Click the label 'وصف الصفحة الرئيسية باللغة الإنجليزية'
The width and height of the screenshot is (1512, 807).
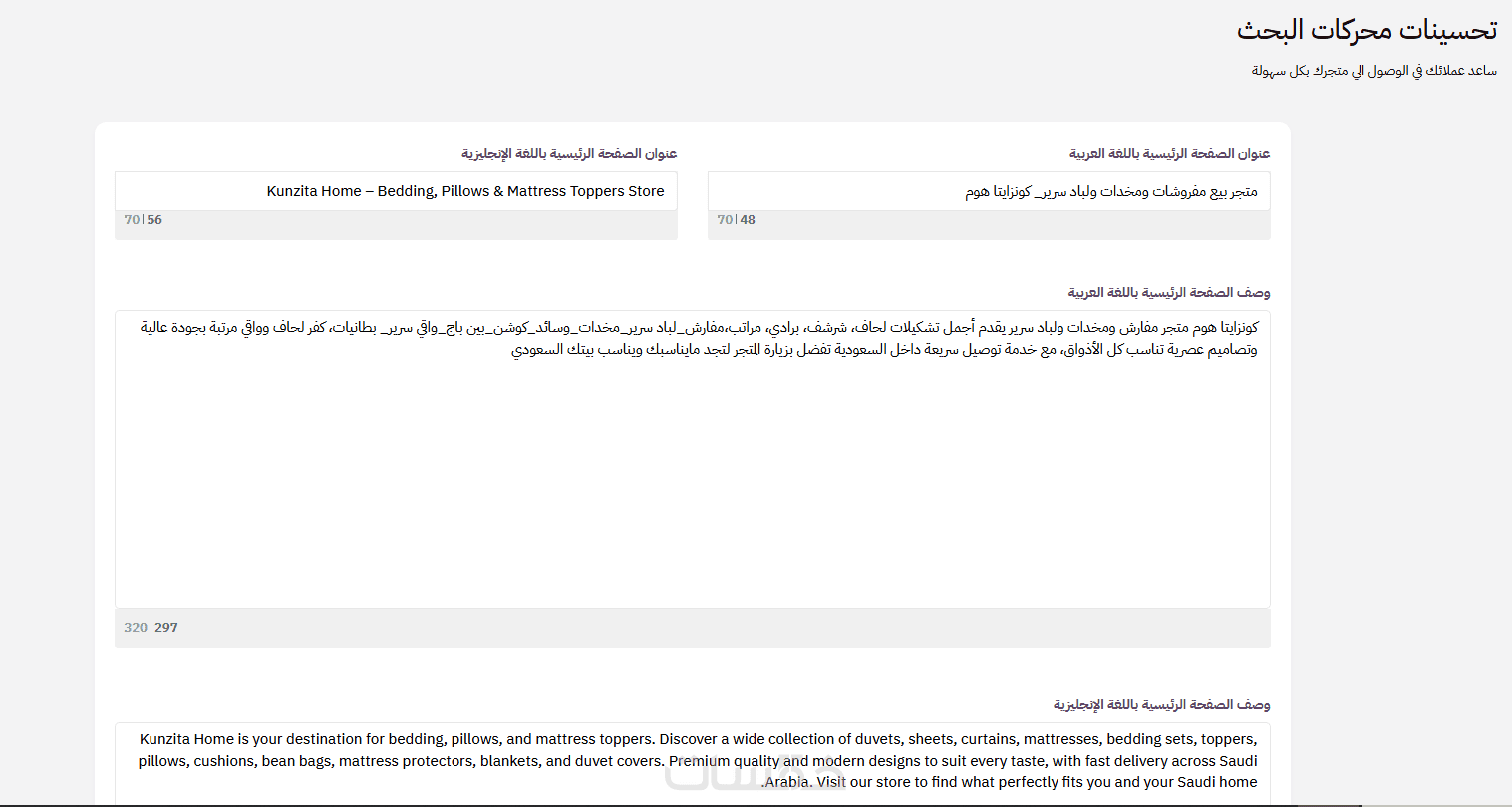tap(1162, 704)
